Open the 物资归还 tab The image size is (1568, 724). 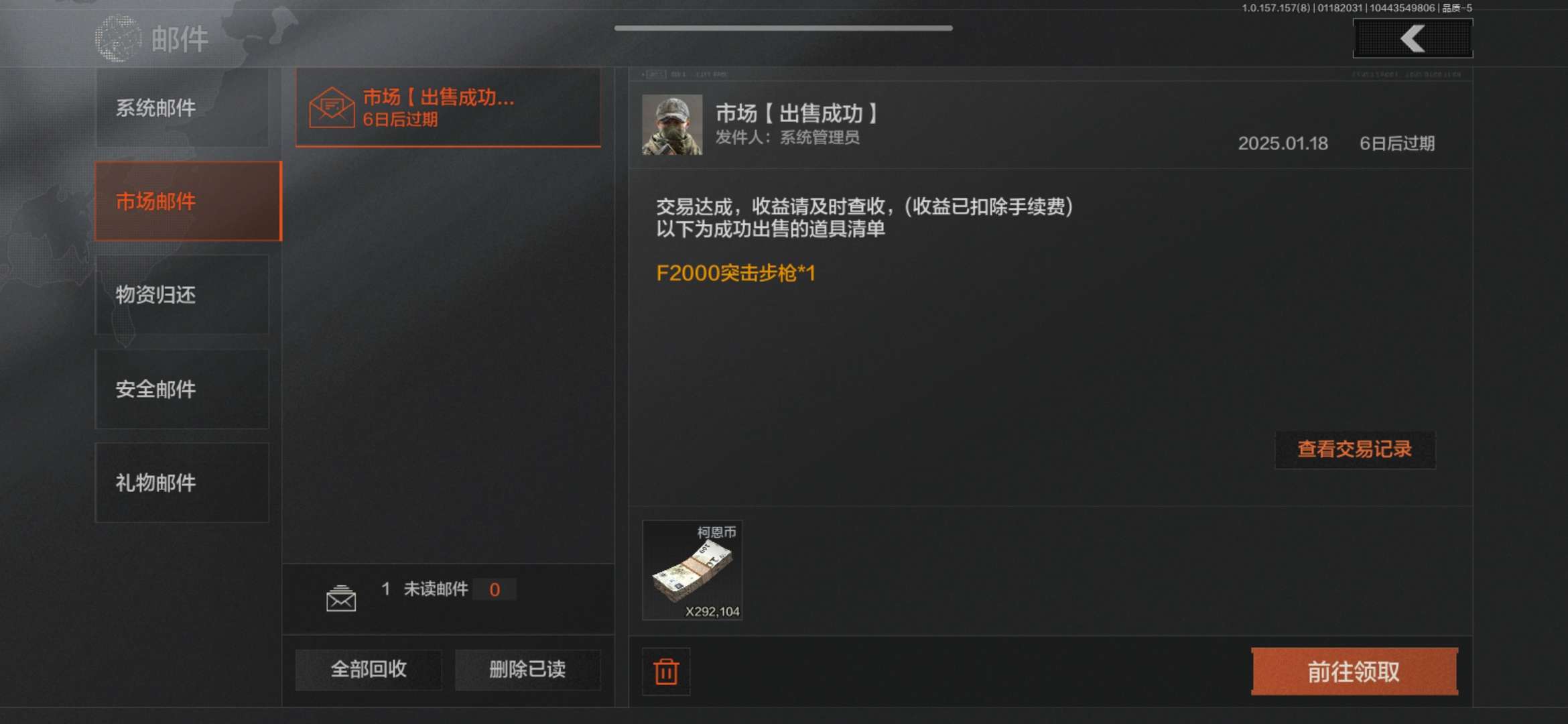click(182, 295)
